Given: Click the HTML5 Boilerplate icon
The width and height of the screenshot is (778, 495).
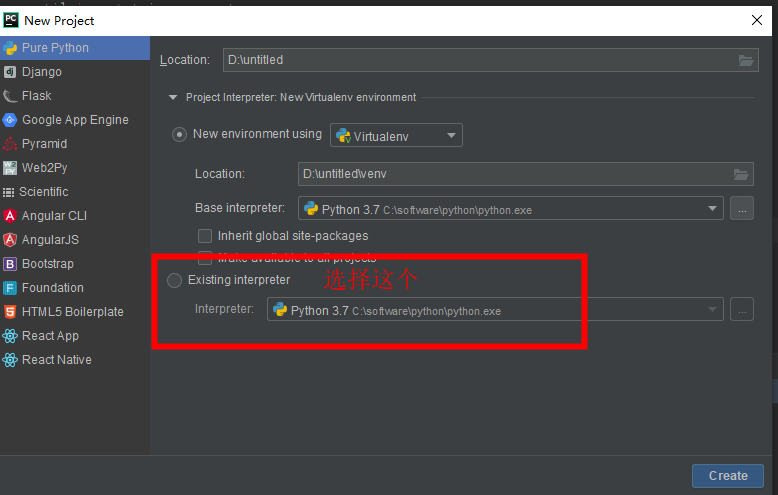Looking at the screenshot, I should click(10, 311).
